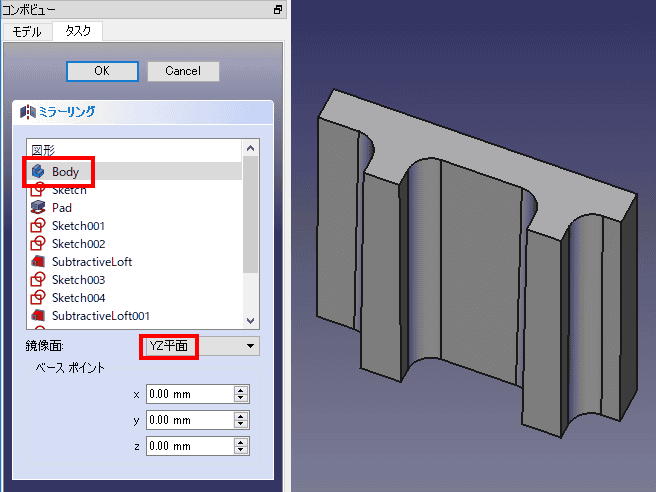Click the Body shape icon
The width and height of the screenshot is (656, 492).
tap(38, 171)
